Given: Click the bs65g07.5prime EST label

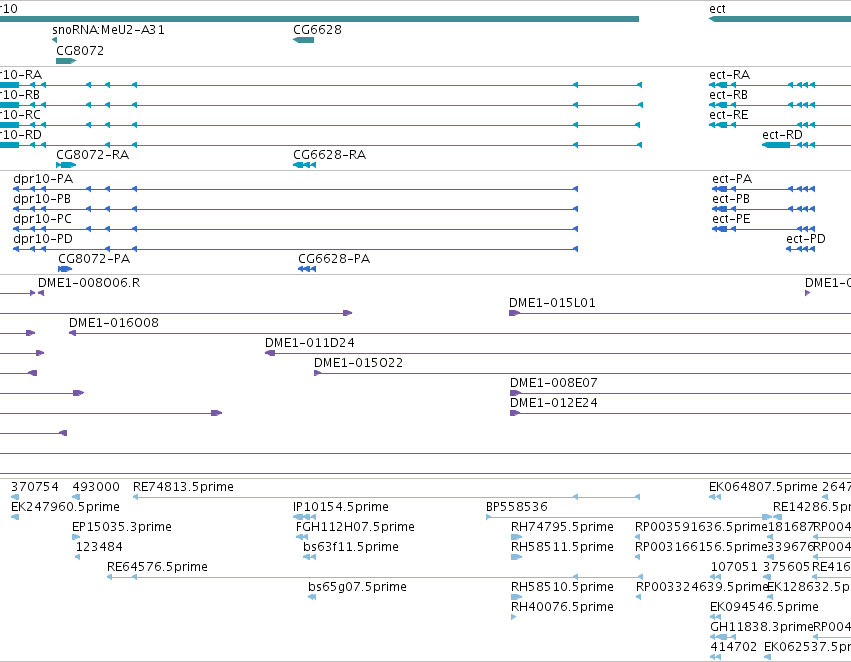Looking at the screenshot, I should pos(357,587).
